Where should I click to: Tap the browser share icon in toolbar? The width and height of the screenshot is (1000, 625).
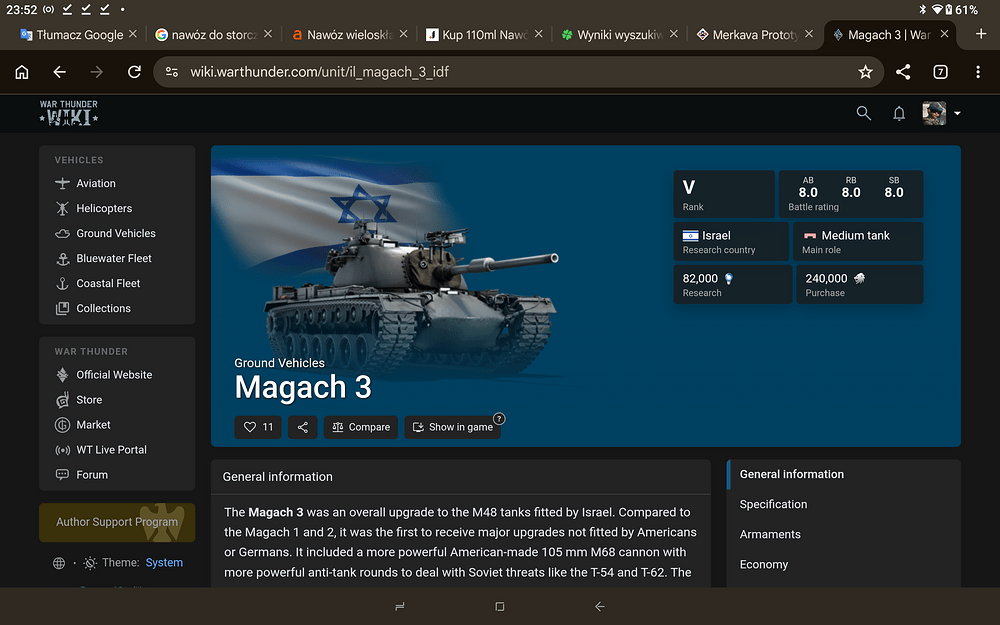903,72
